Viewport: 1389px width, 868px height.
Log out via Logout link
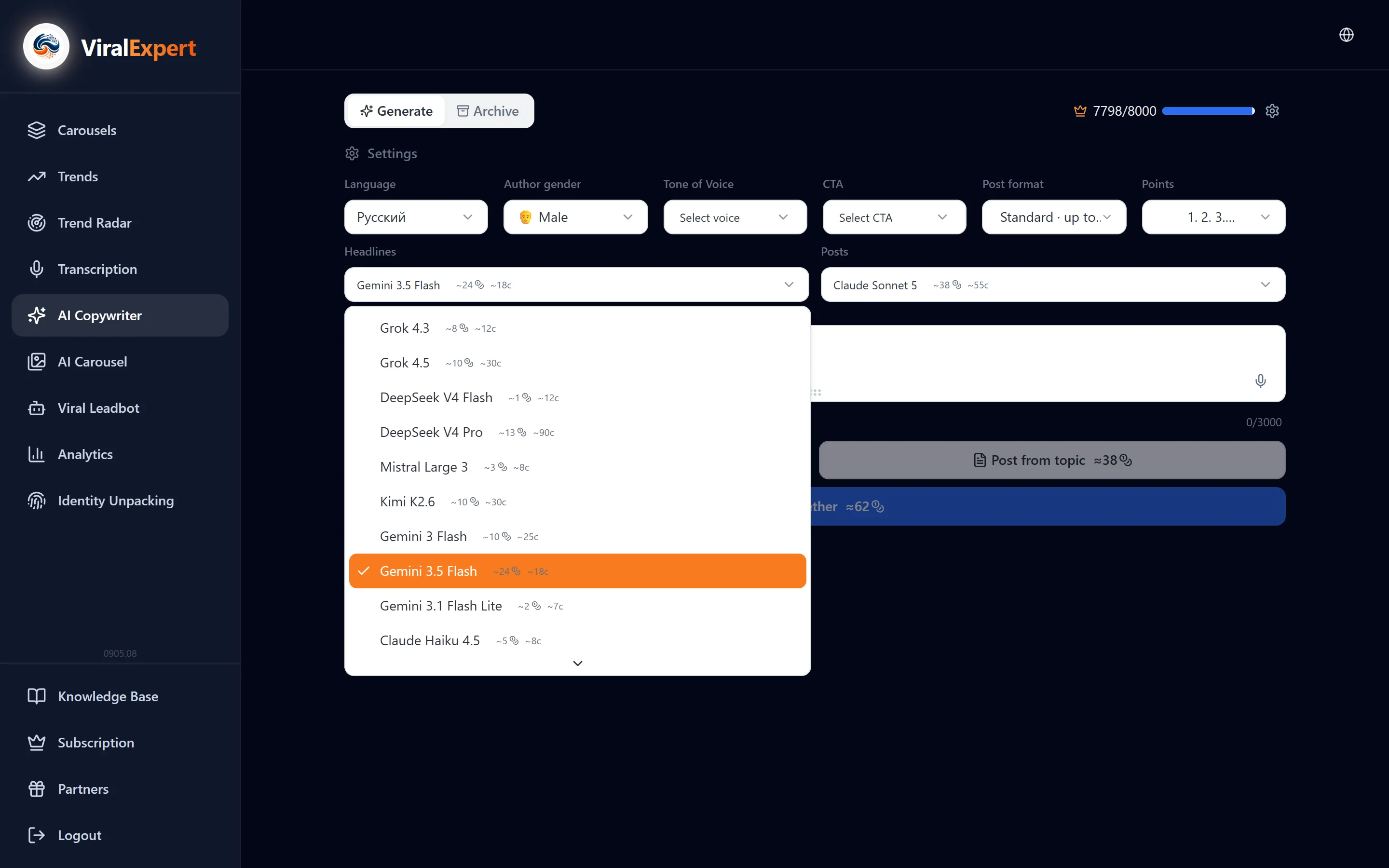(x=120, y=835)
